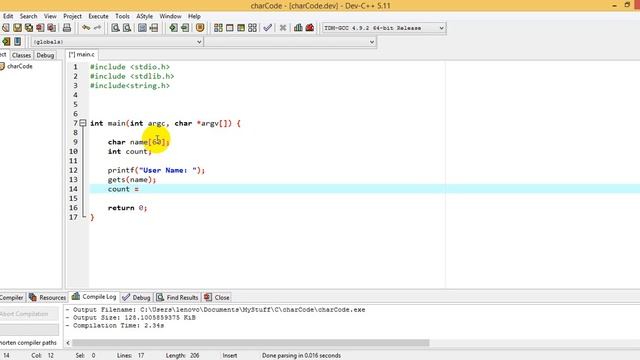Click the Close file toolbar icon
The image size is (640, 360).
click(40, 28)
